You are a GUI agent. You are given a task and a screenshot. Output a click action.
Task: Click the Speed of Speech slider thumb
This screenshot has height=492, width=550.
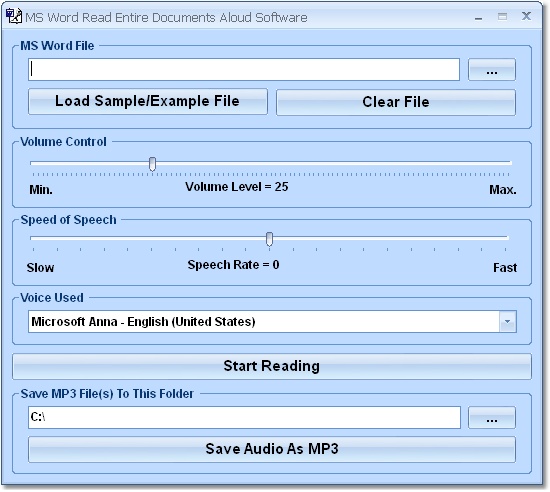click(x=269, y=239)
